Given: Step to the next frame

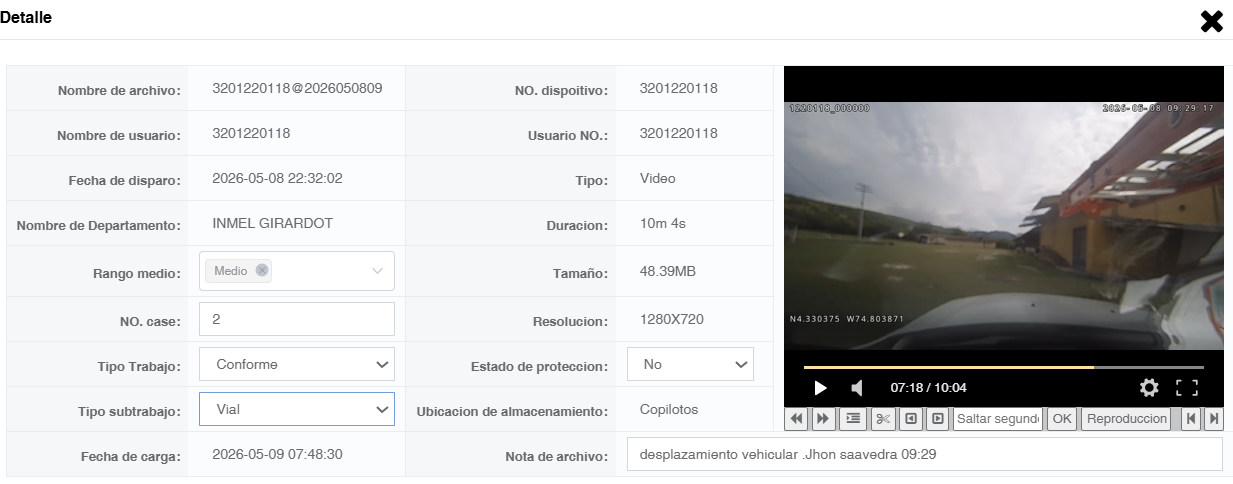Looking at the screenshot, I should [x=938, y=419].
